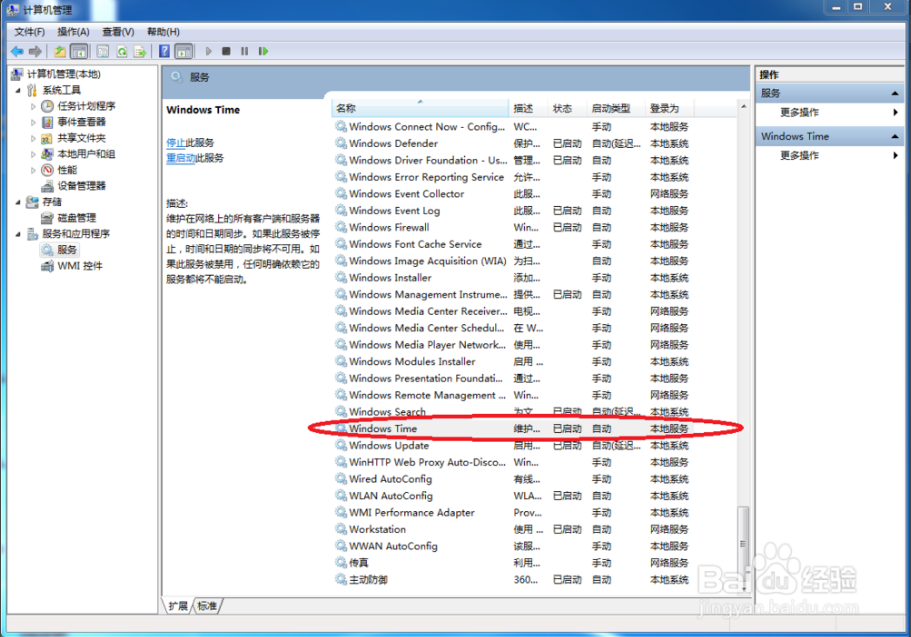This screenshot has width=911, height=637.
Task: Select the Windows Installer service row
Action: click(x=512, y=278)
